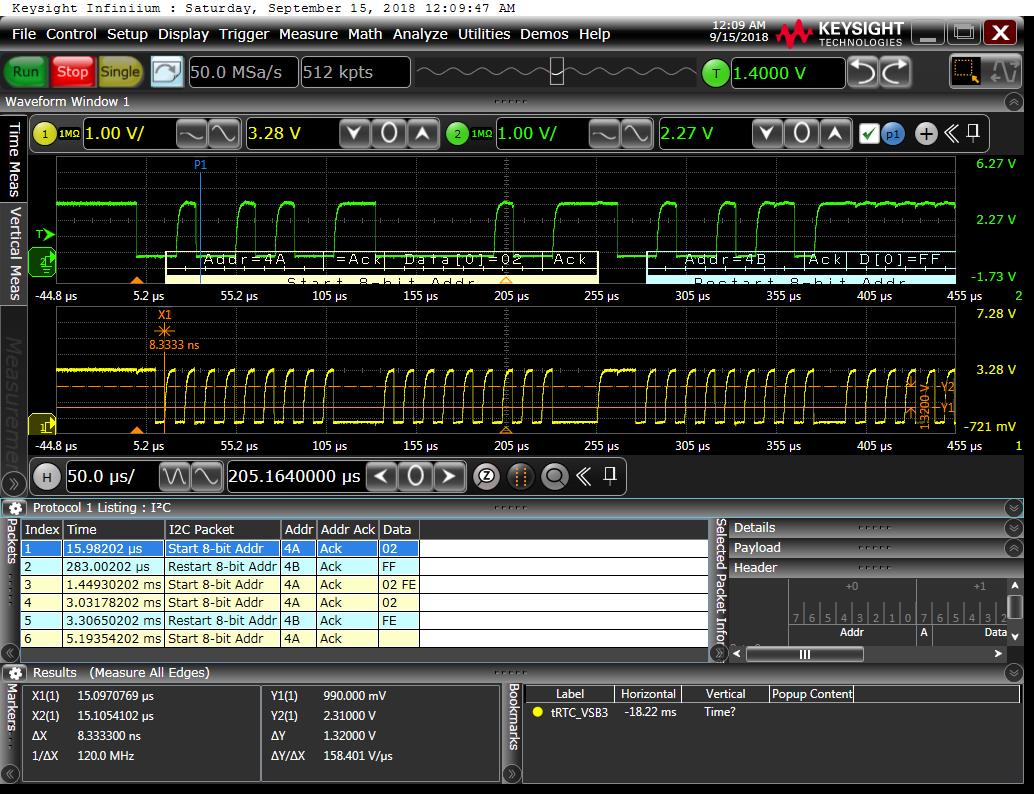Open Results panel settings gear
Viewport: 1034px width, 794px height.
pos(15,673)
